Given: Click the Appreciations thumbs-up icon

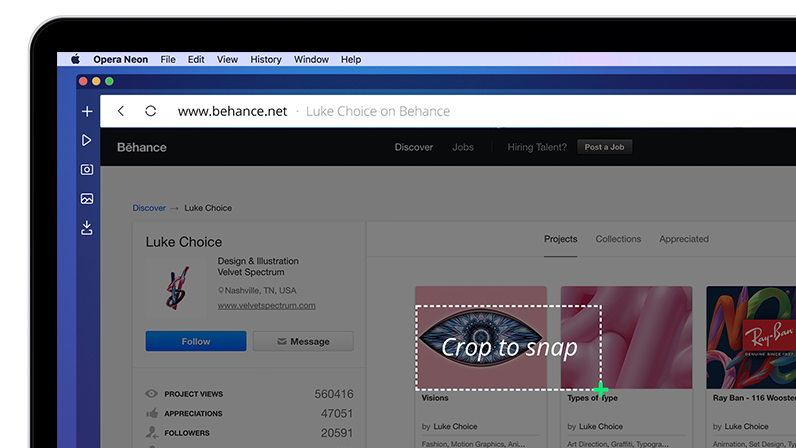Looking at the screenshot, I should 152,413.
